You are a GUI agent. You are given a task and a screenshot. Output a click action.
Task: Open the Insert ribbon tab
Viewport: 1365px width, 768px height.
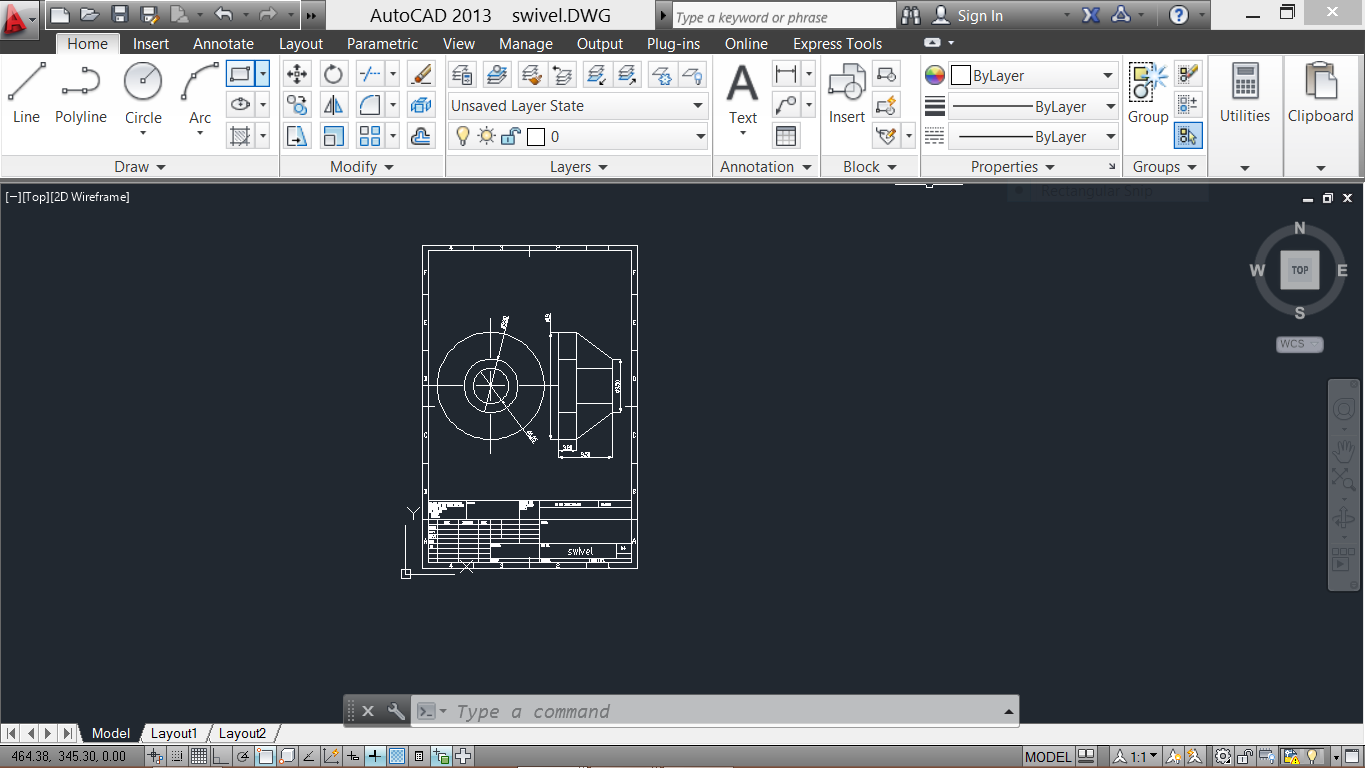pos(151,44)
